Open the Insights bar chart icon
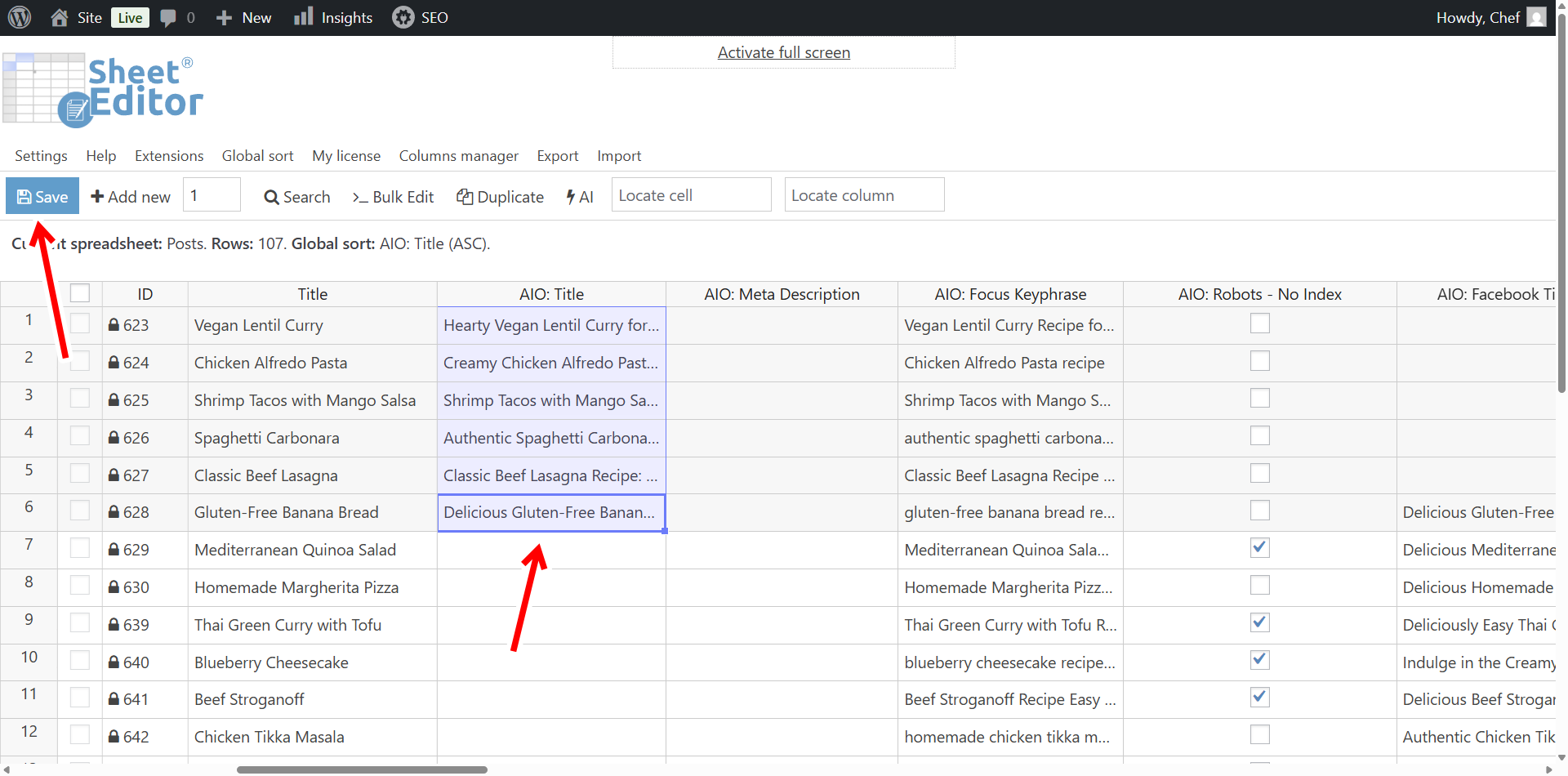The height and width of the screenshot is (776, 1568). [304, 17]
